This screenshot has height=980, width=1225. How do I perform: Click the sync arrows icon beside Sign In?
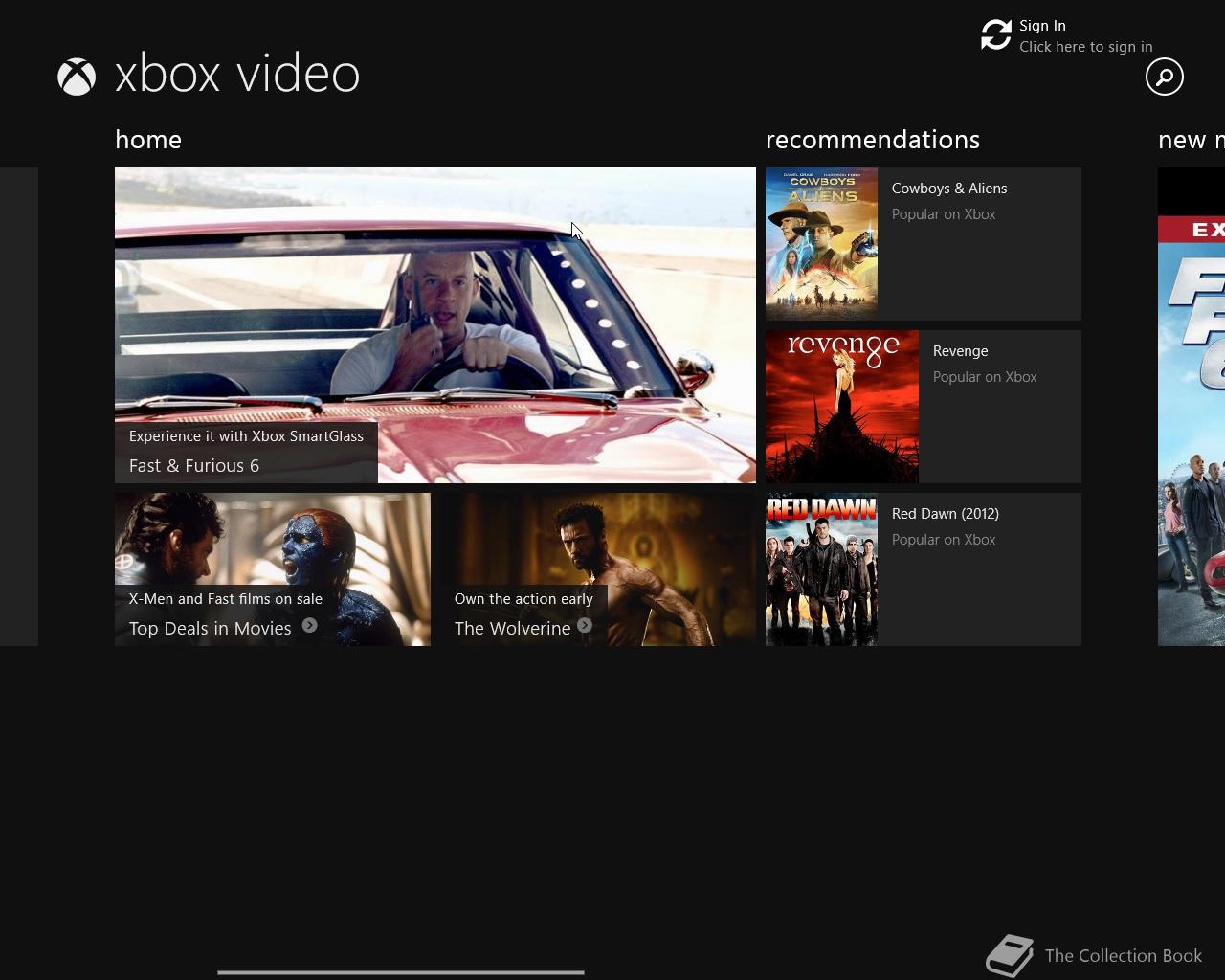[x=996, y=35]
